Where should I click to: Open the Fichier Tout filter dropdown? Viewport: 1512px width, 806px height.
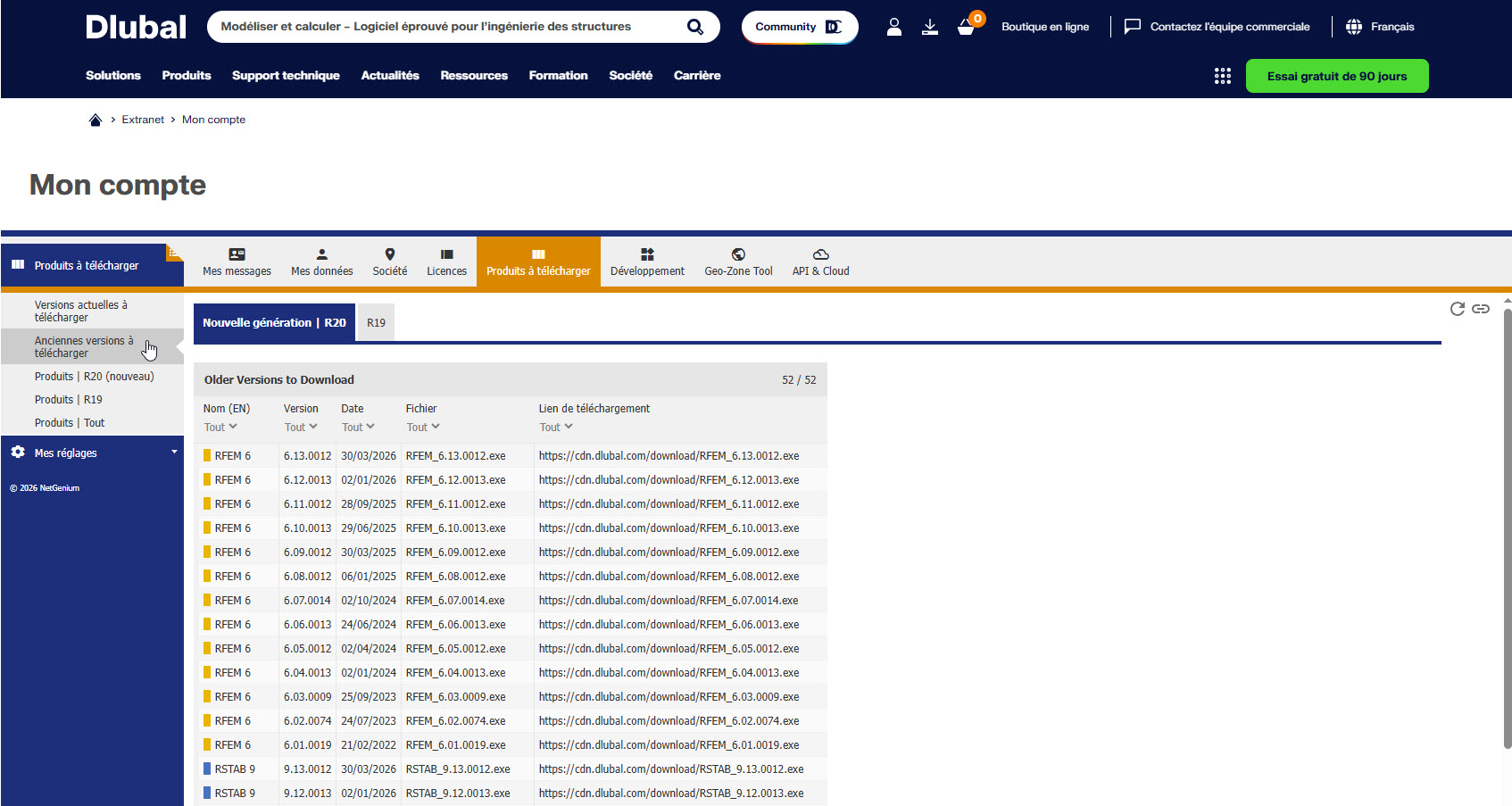point(423,428)
